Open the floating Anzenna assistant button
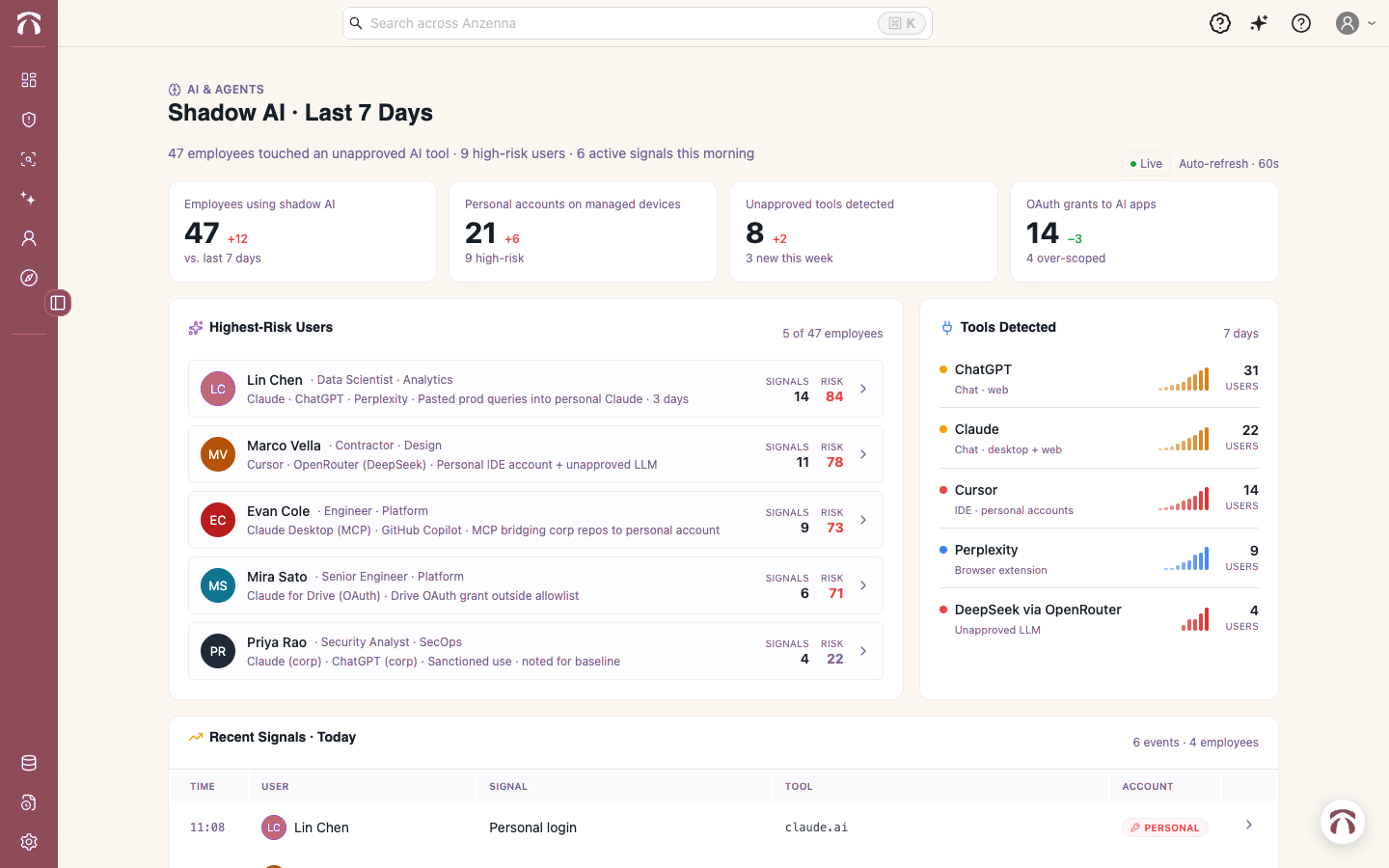The width and height of the screenshot is (1389, 868). point(1343,823)
